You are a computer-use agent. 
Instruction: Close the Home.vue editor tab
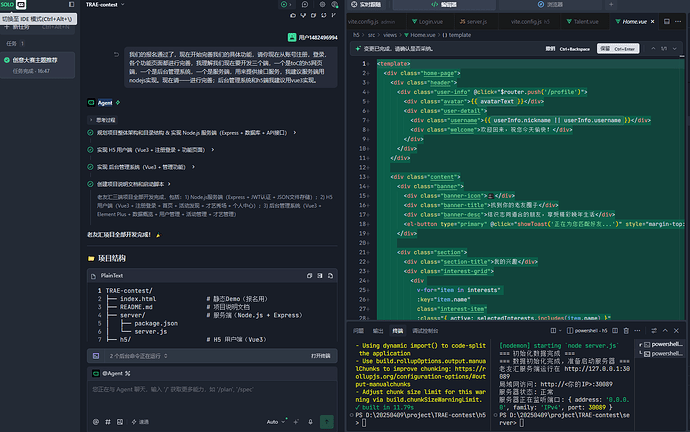coord(652,22)
